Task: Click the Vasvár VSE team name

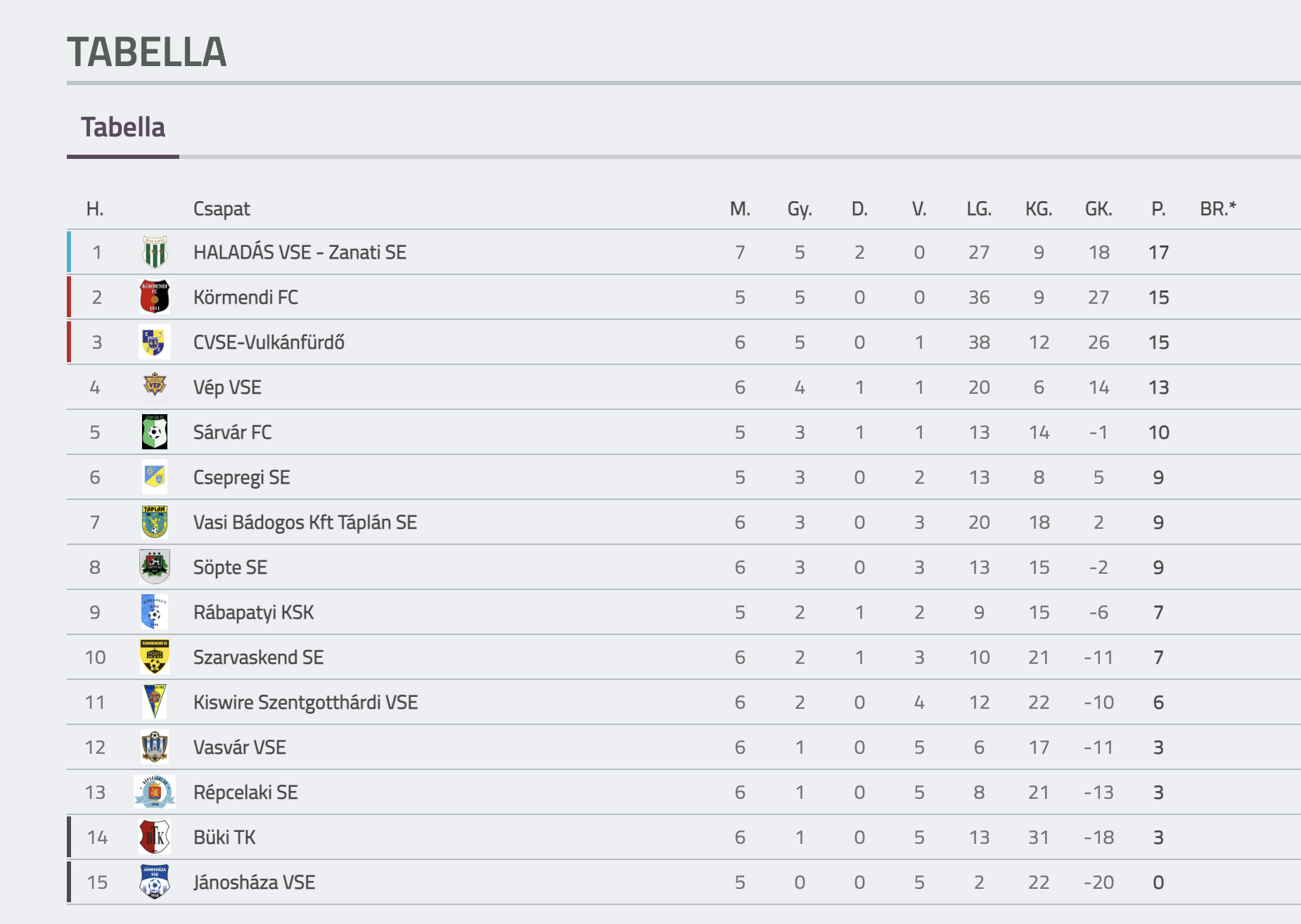Action: point(239,747)
